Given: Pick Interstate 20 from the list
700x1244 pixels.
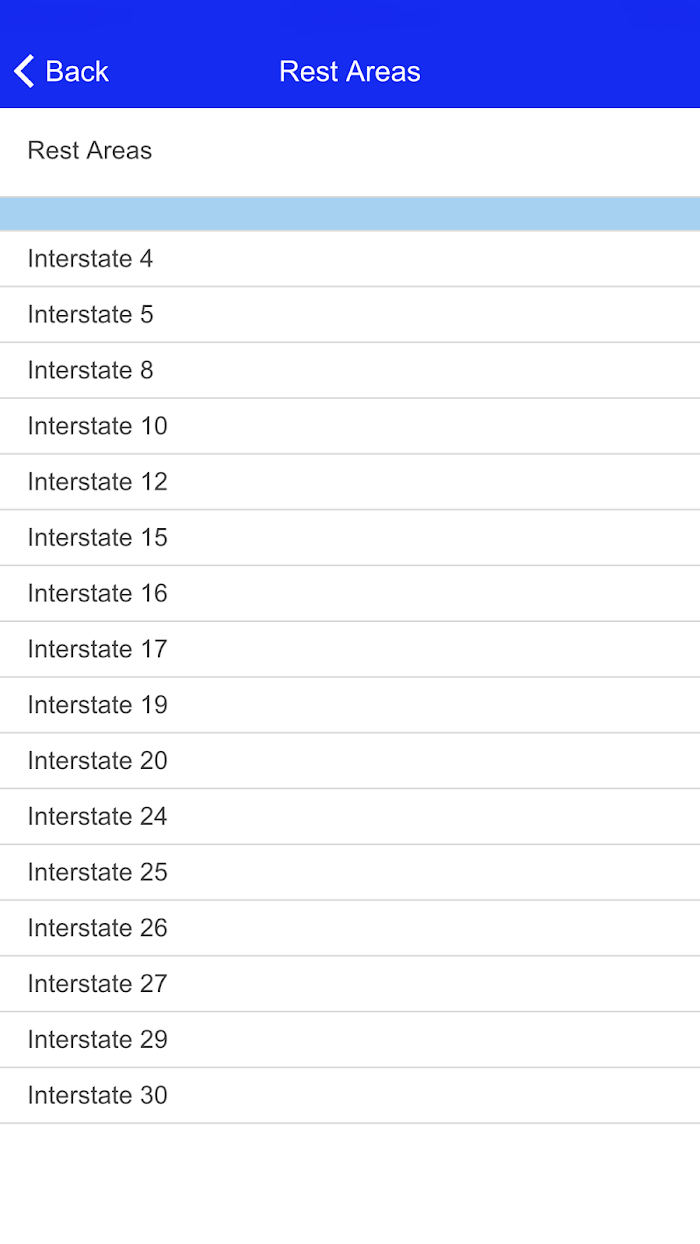Looking at the screenshot, I should 350,761.
